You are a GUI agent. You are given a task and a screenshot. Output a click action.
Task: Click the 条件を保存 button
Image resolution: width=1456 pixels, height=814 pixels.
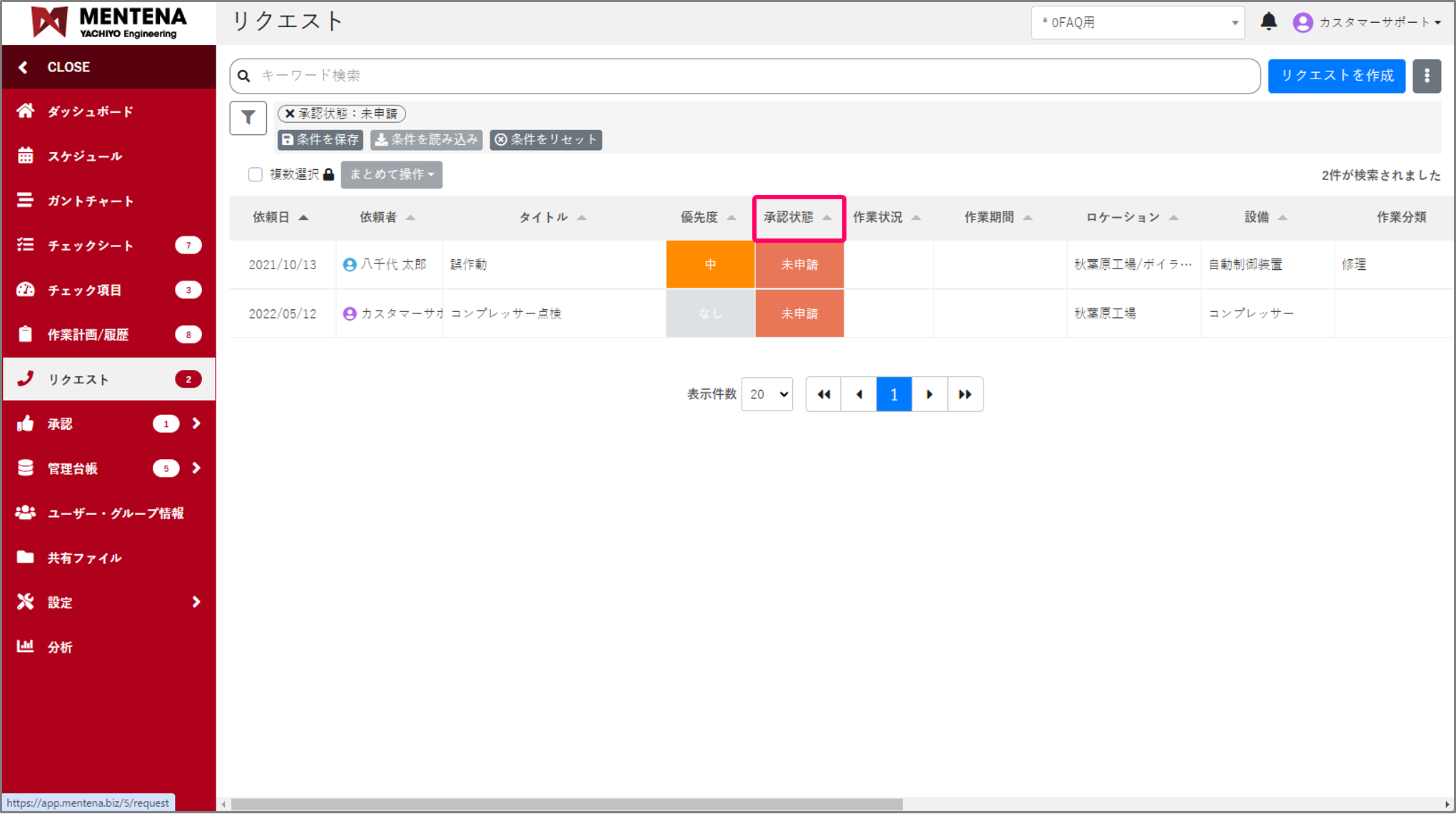tap(320, 140)
